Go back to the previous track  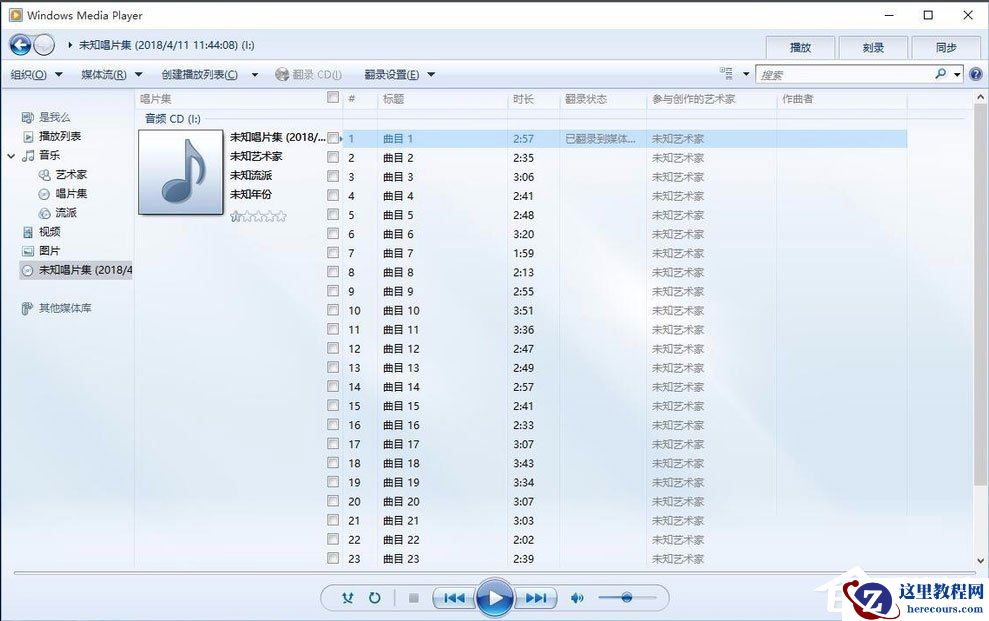click(x=453, y=597)
